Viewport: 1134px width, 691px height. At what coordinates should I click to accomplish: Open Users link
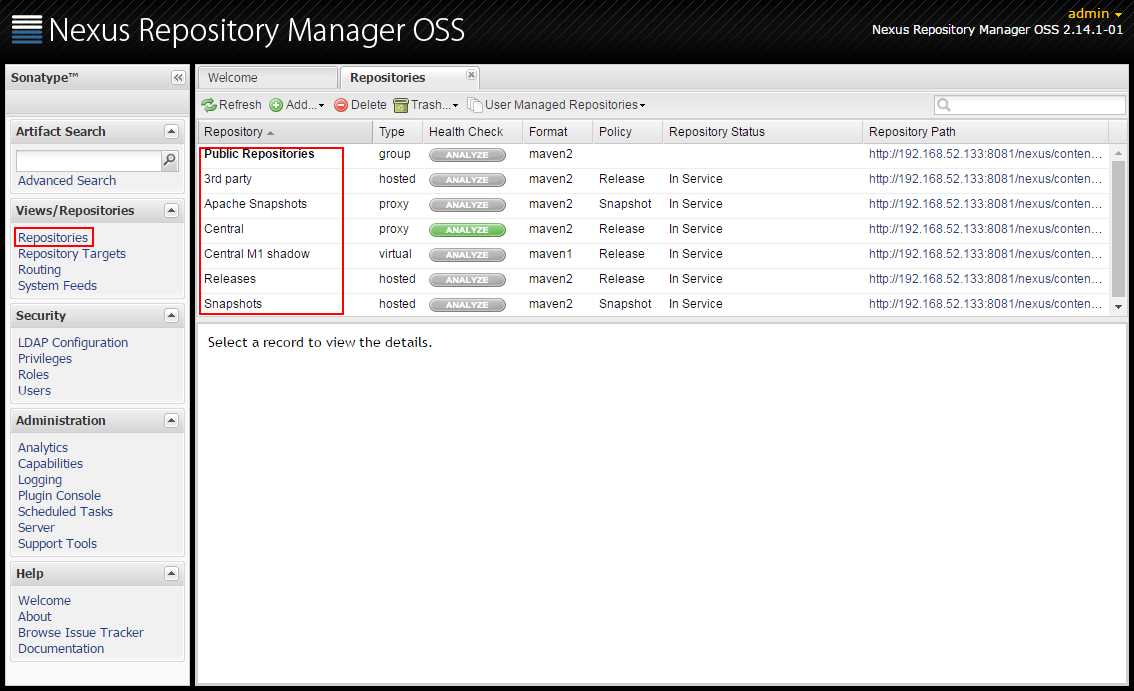[x=34, y=391]
